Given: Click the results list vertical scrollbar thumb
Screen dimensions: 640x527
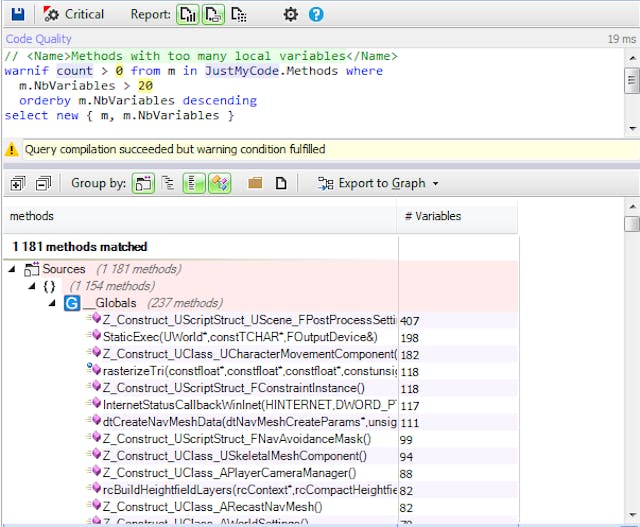Looking at the screenshot, I should click(631, 225).
